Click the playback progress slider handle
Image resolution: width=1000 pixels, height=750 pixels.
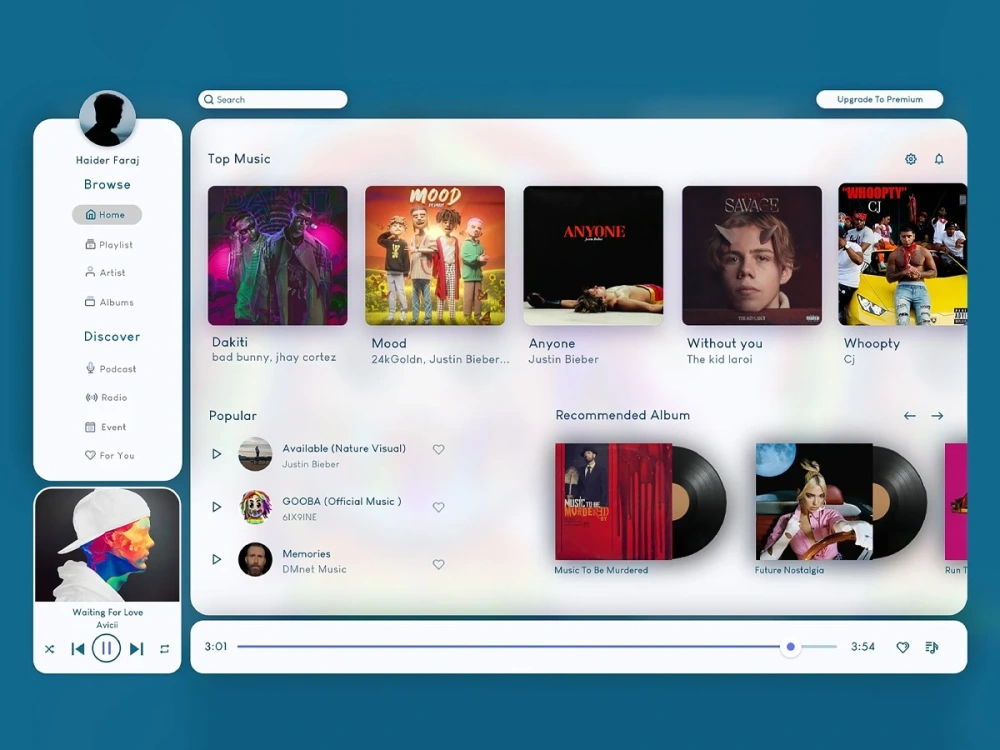[x=790, y=647]
